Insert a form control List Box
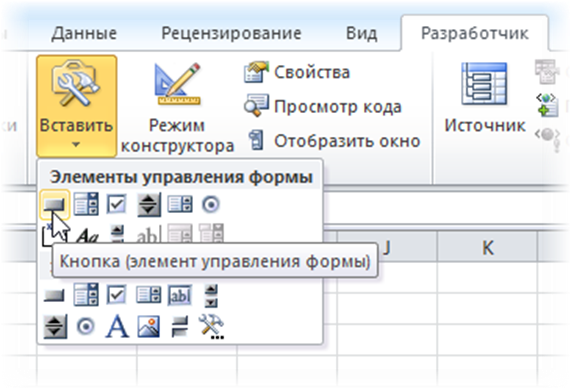Screen dimensions: 571x389 pyautogui.click(x=180, y=204)
